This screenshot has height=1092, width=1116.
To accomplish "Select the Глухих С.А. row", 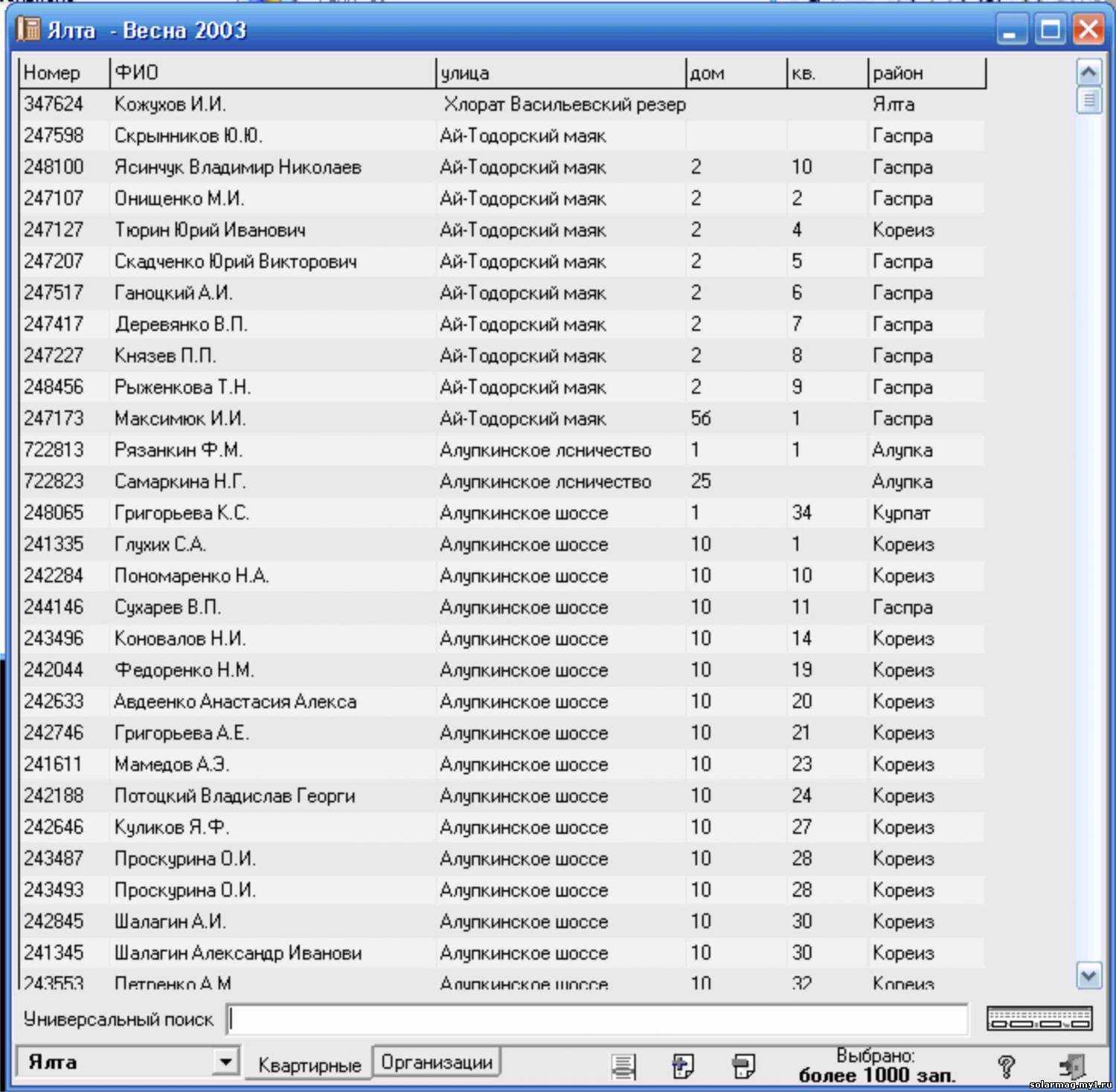I will 502,544.
